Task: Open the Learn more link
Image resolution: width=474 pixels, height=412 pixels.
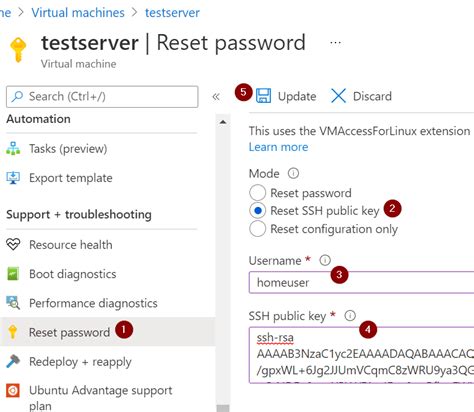Action: click(x=278, y=147)
